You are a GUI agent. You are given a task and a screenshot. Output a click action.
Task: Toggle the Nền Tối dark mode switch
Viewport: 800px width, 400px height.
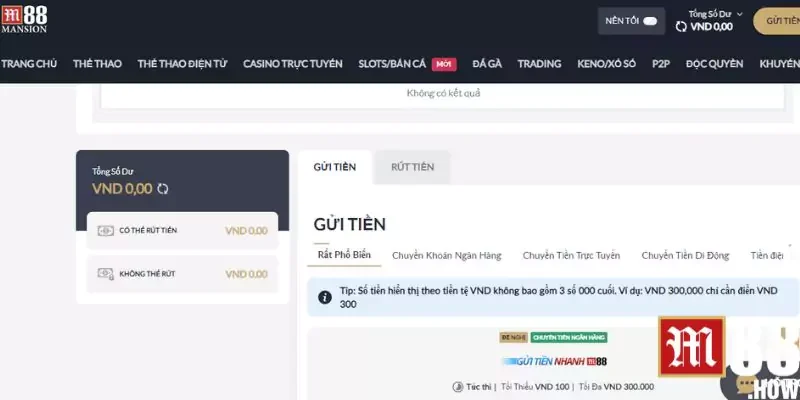tap(650, 20)
